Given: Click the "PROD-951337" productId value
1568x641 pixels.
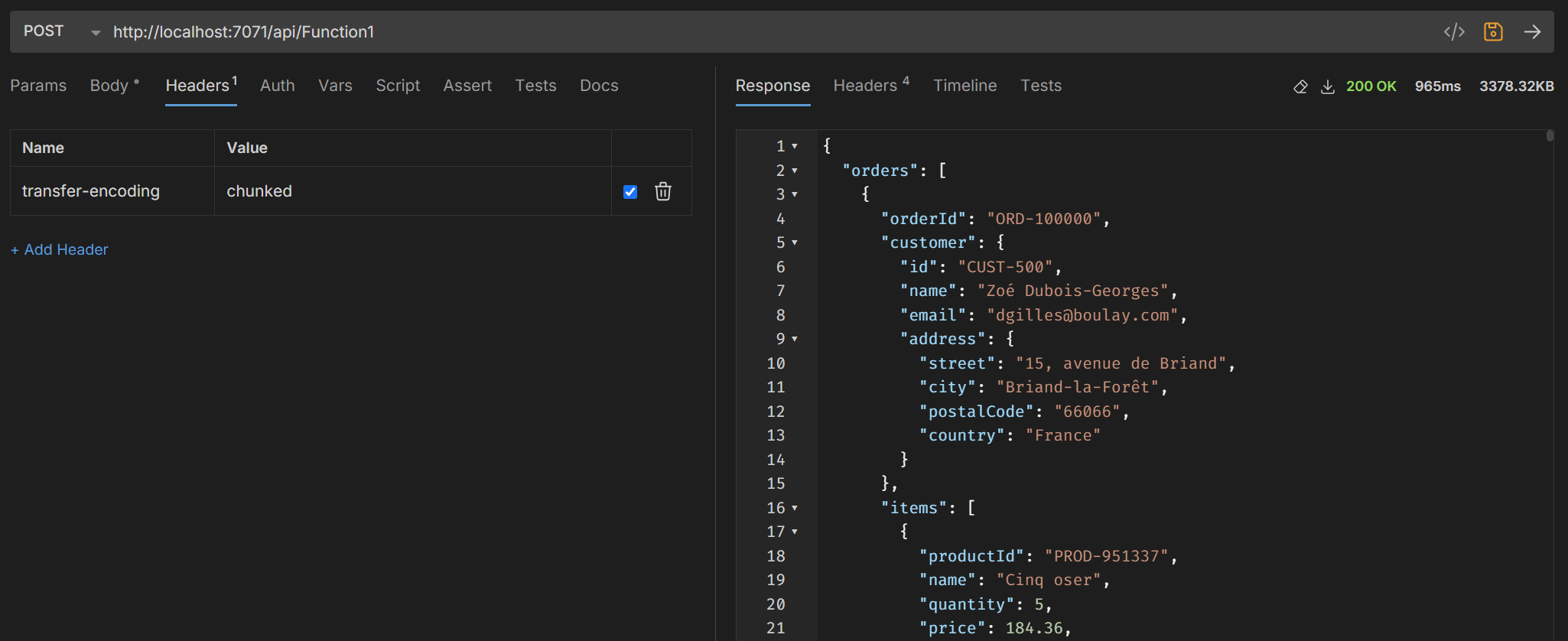Looking at the screenshot, I should (1106, 556).
